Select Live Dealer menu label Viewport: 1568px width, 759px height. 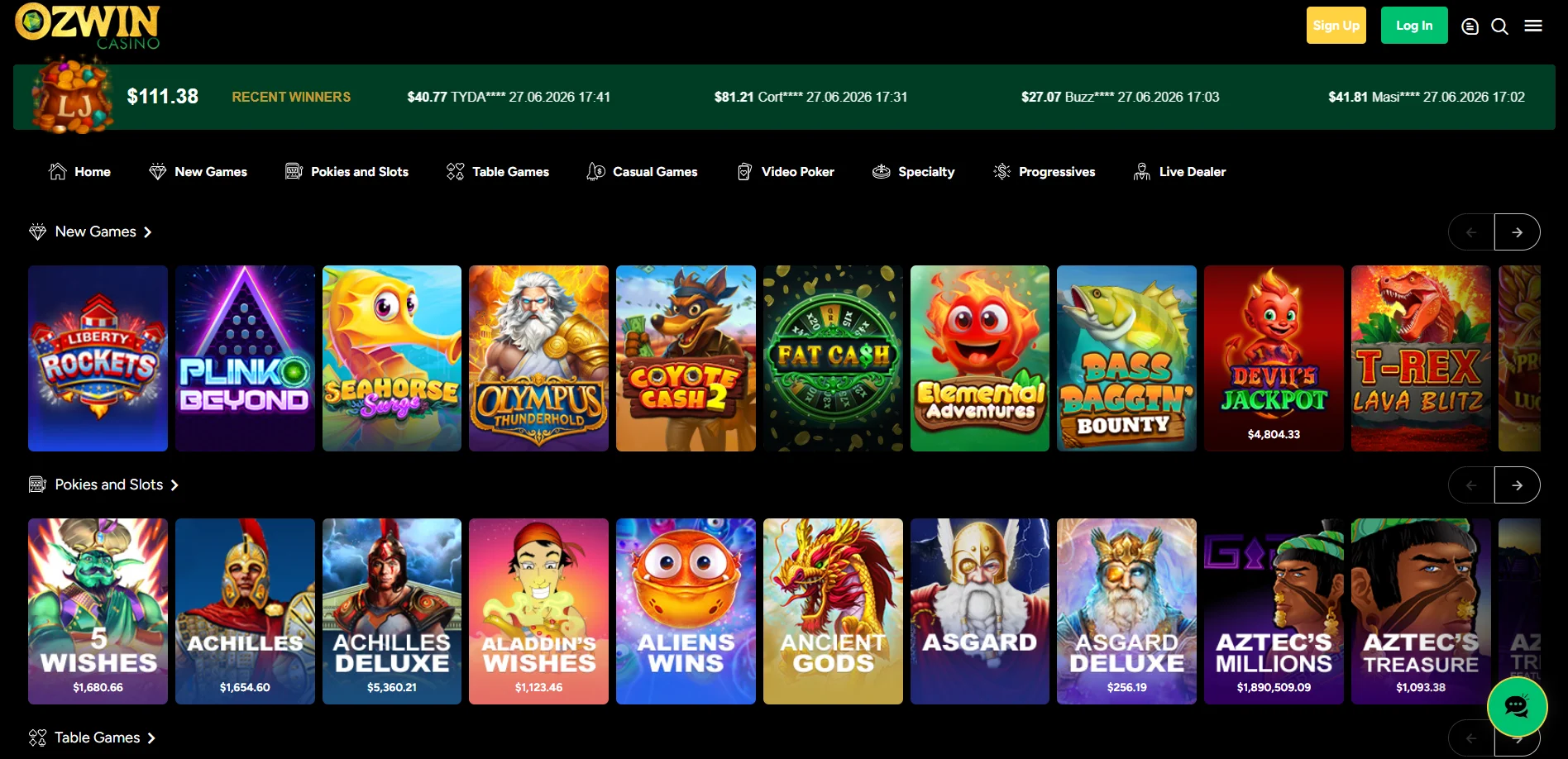tap(1193, 171)
